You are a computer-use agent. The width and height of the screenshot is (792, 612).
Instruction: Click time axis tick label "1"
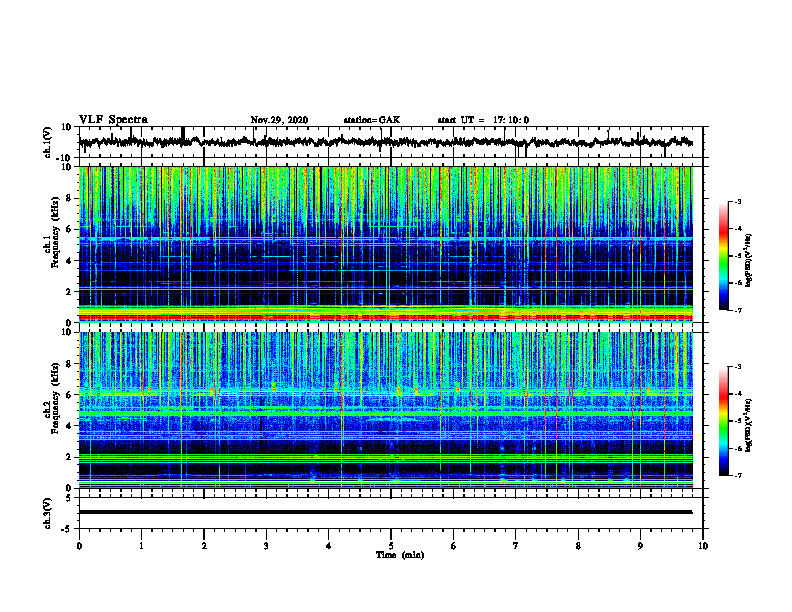click(141, 546)
